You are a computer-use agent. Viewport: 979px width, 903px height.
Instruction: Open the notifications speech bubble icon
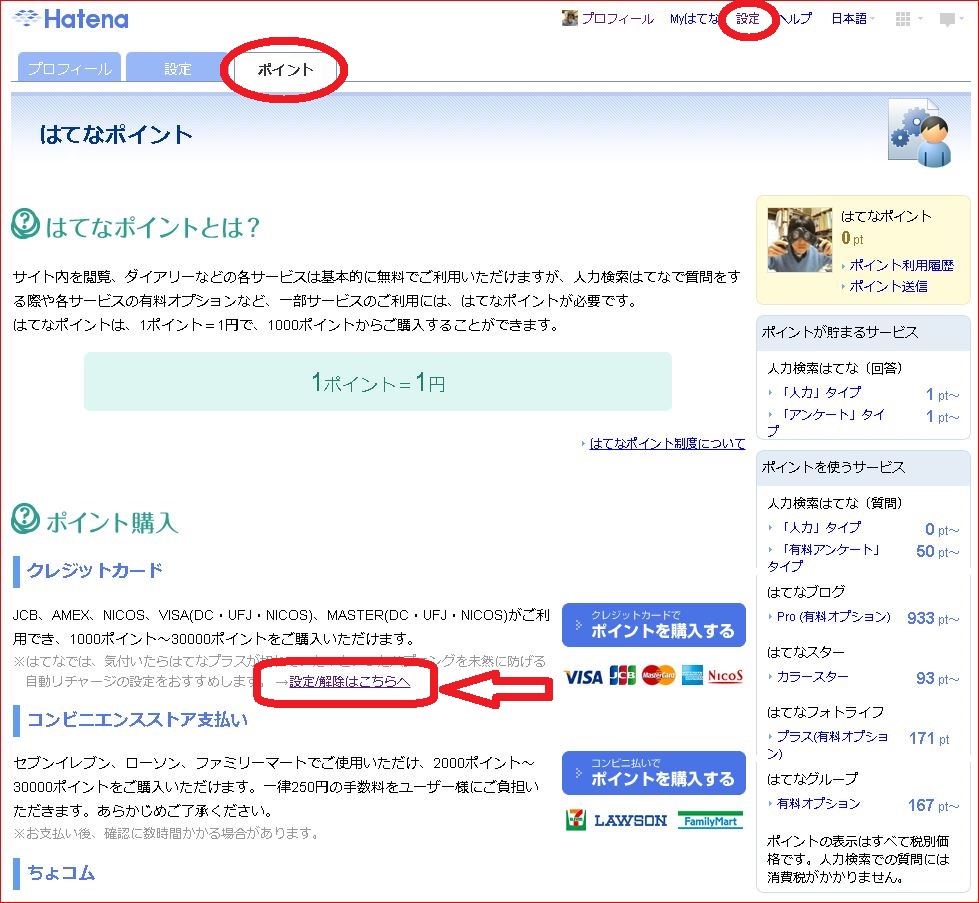point(947,19)
